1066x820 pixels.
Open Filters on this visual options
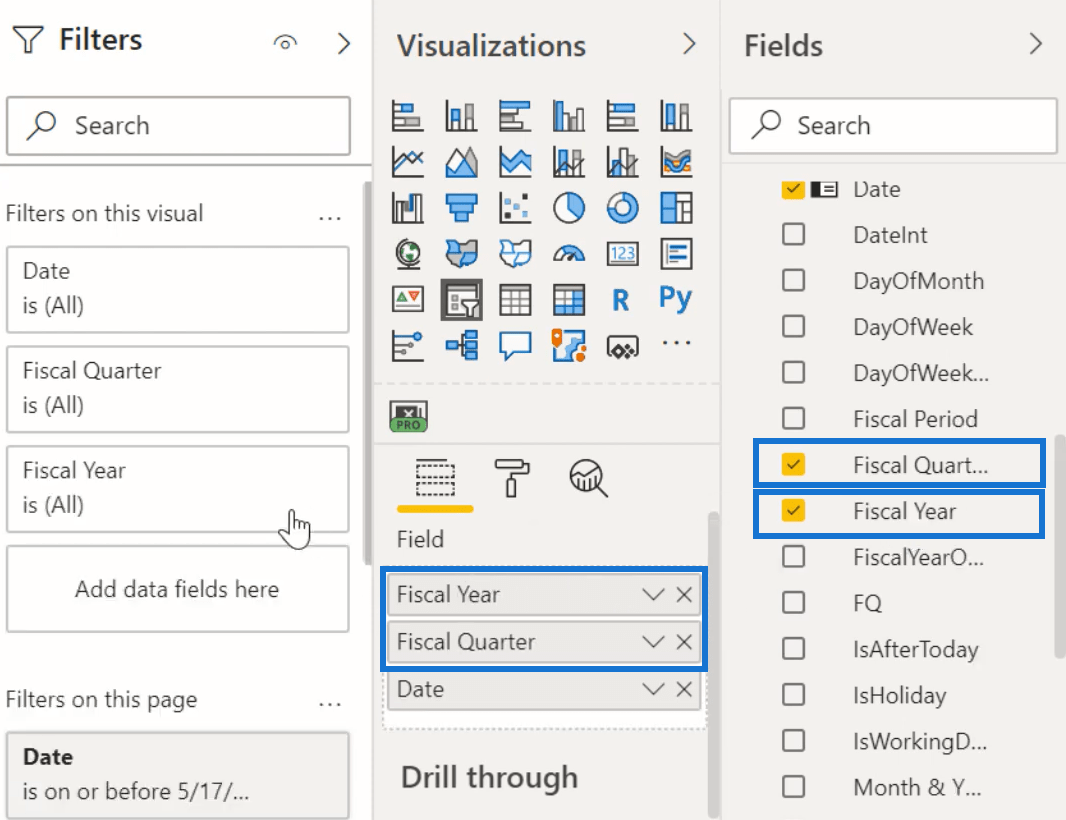[330, 218]
